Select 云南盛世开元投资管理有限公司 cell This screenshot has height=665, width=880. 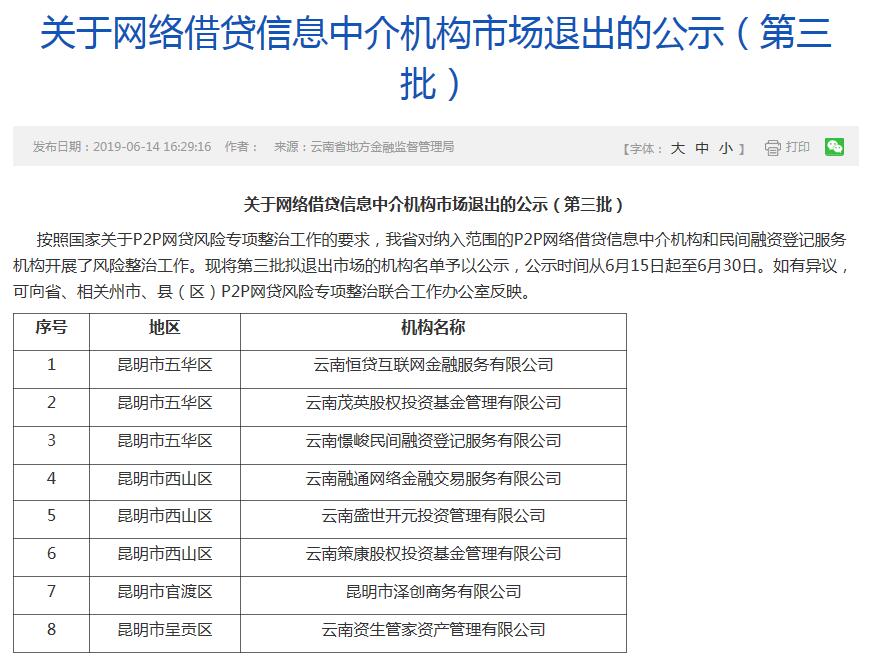pyautogui.click(x=433, y=516)
